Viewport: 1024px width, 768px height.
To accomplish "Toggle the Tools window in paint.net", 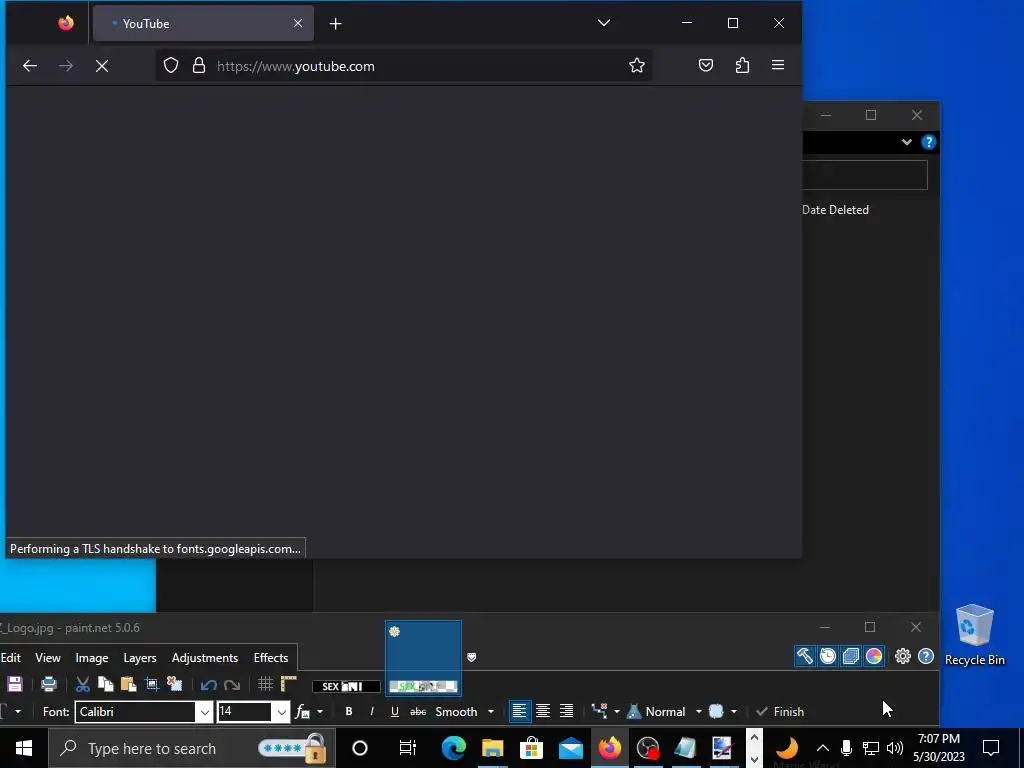I will pyautogui.click(x=805, y=656).
